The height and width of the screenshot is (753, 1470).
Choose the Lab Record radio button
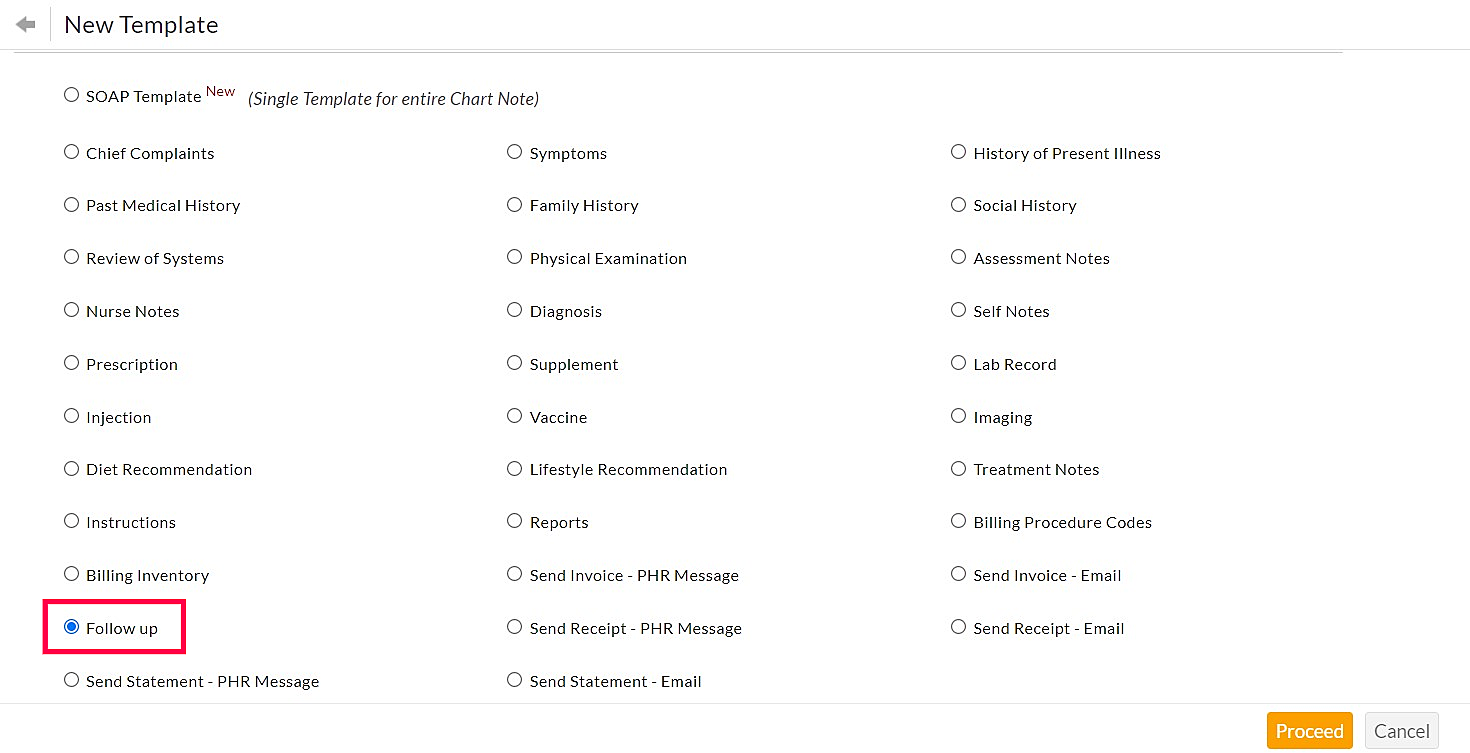click(x=958, y=363)
